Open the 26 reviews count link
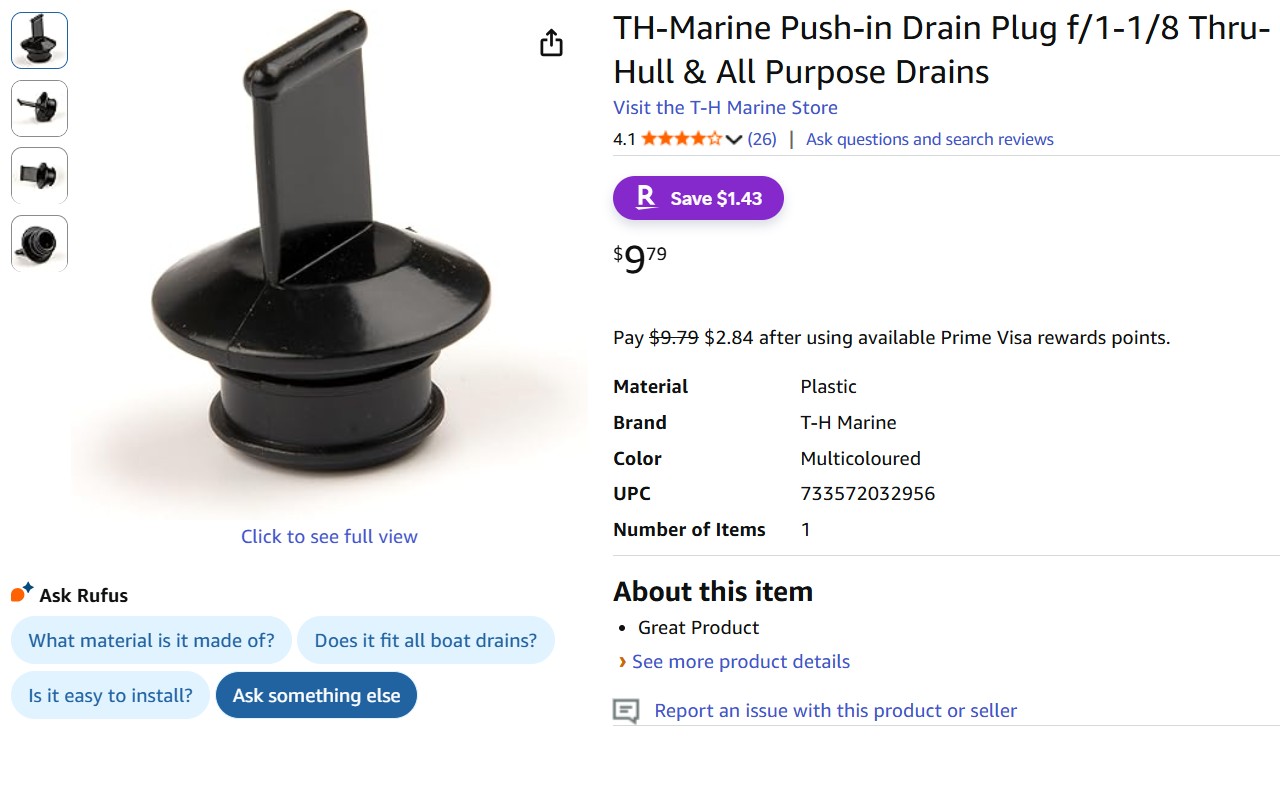This screenshot has height=785, width=1280. (x=762, y=139)
